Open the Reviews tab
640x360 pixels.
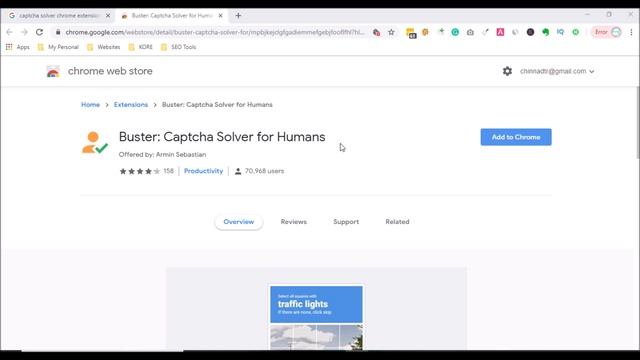(293, 222)
